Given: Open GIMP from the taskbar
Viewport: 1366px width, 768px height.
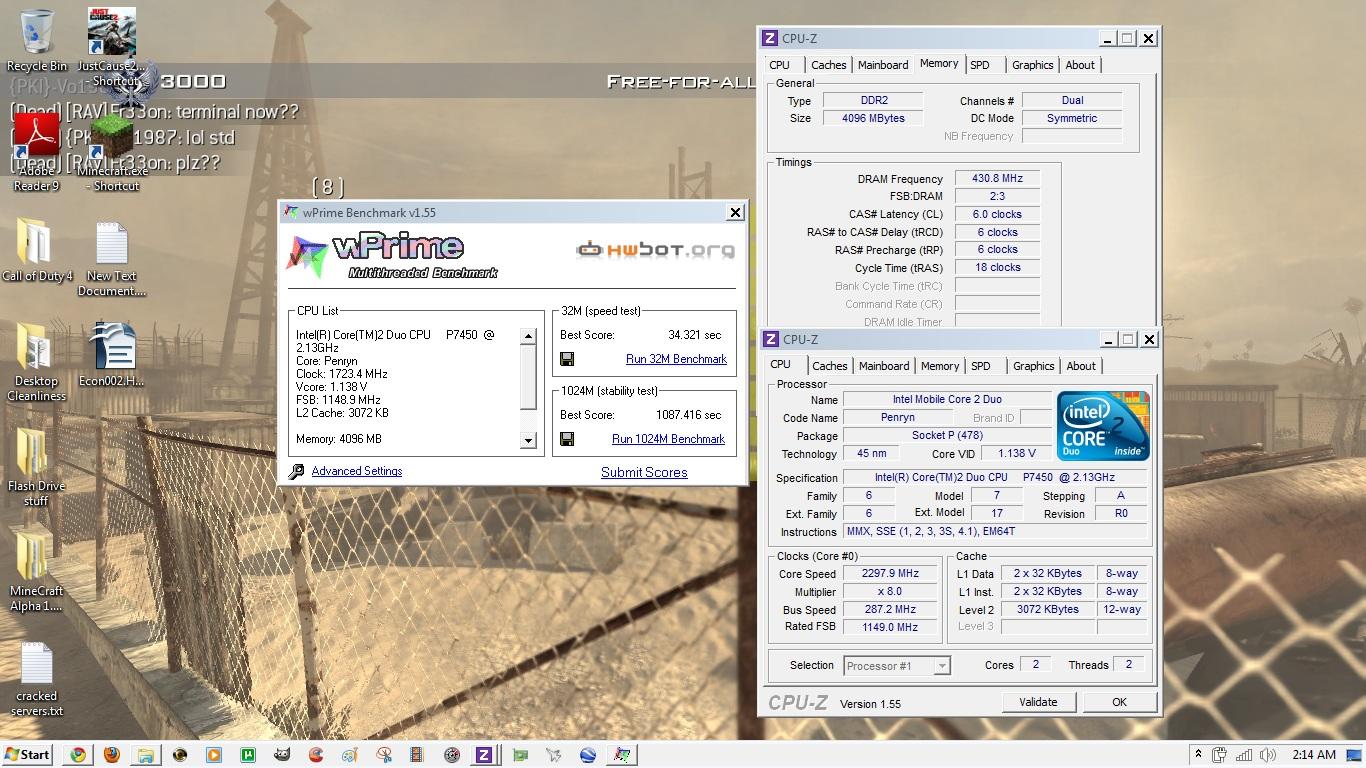Looking at the screenshot, I should (x=282, y=755).
